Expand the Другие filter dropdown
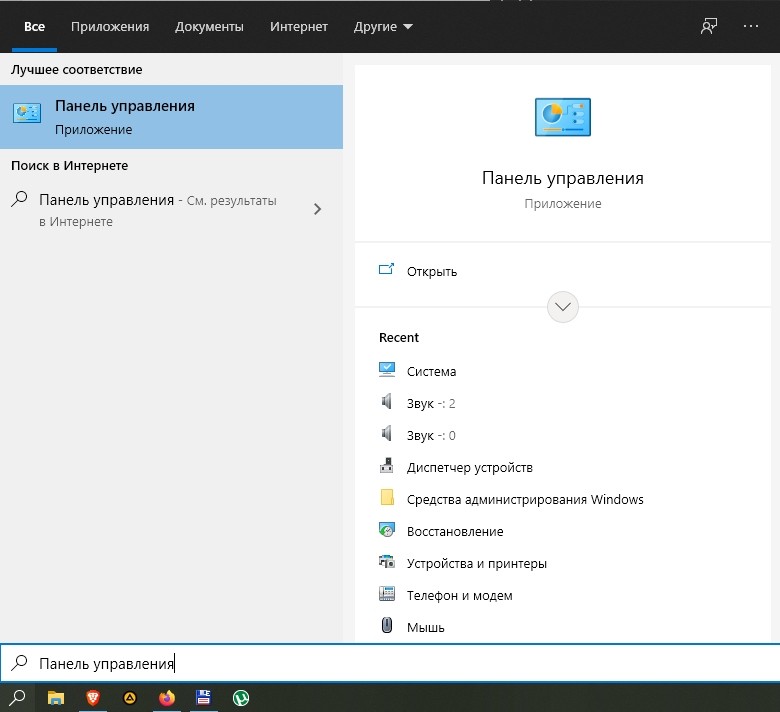Image resolution: width=780 pixels, height=712 pixels. 383,26
